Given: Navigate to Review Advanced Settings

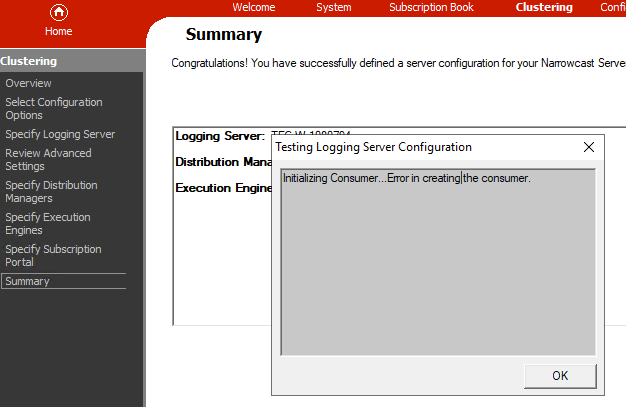Looking at the screenshot, I should [48, 160].
